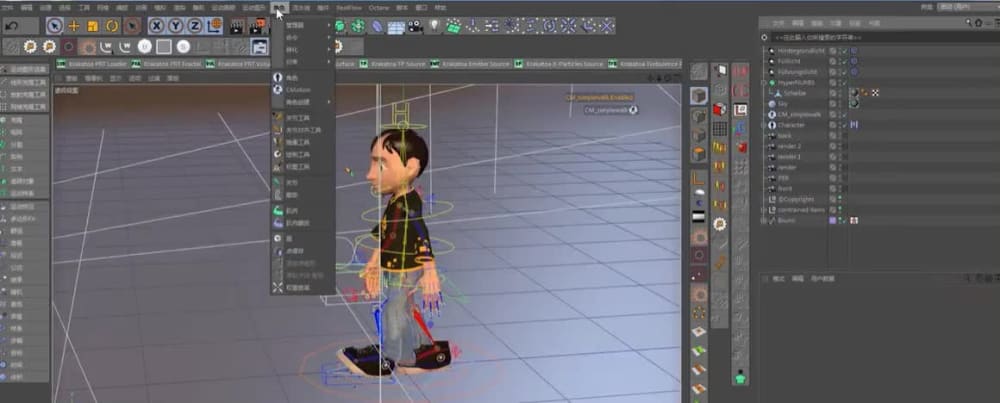Toggle the enable checkmark of HyperNURBS object

[845, 82]
